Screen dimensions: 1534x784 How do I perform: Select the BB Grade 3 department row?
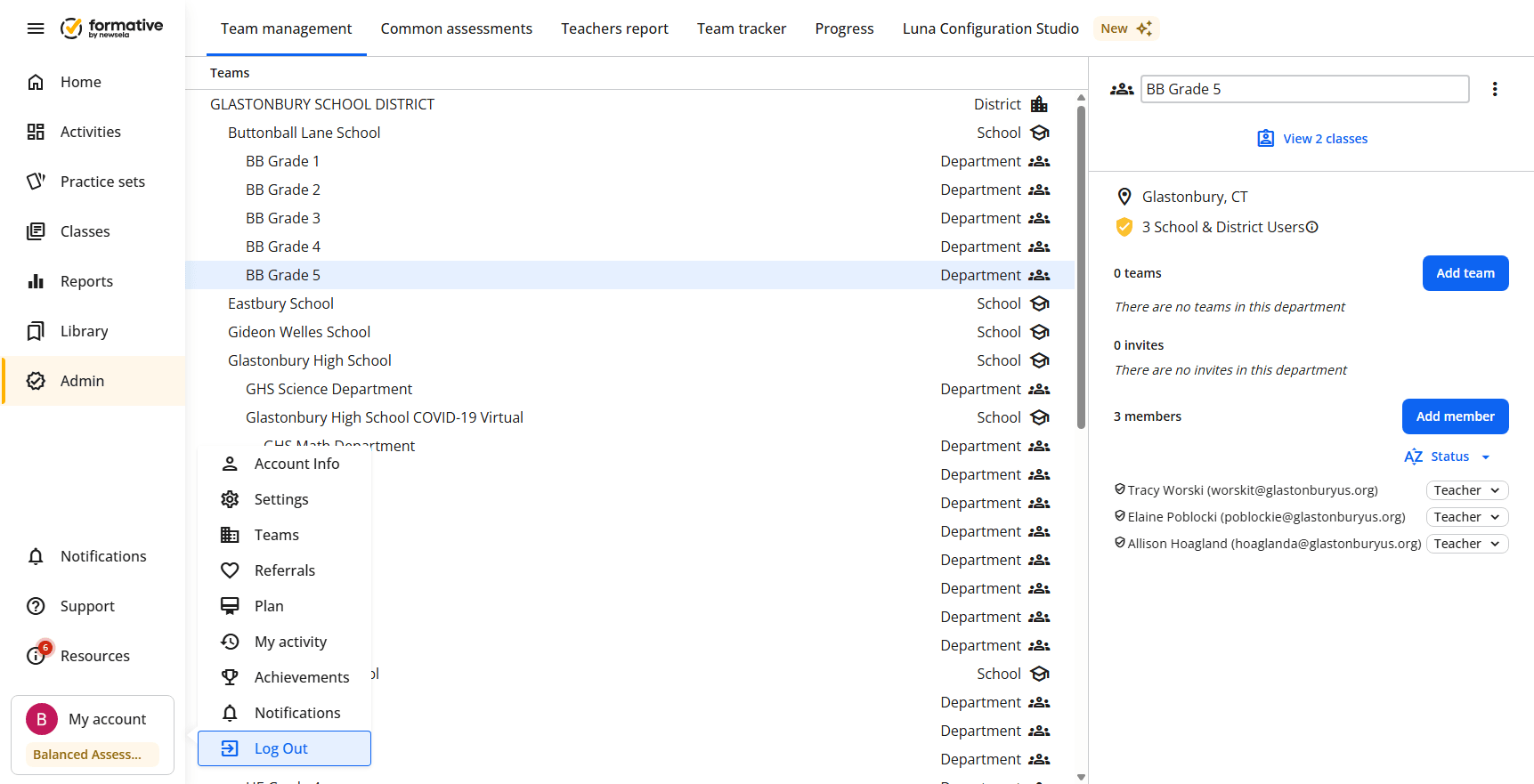click(629, 218)
